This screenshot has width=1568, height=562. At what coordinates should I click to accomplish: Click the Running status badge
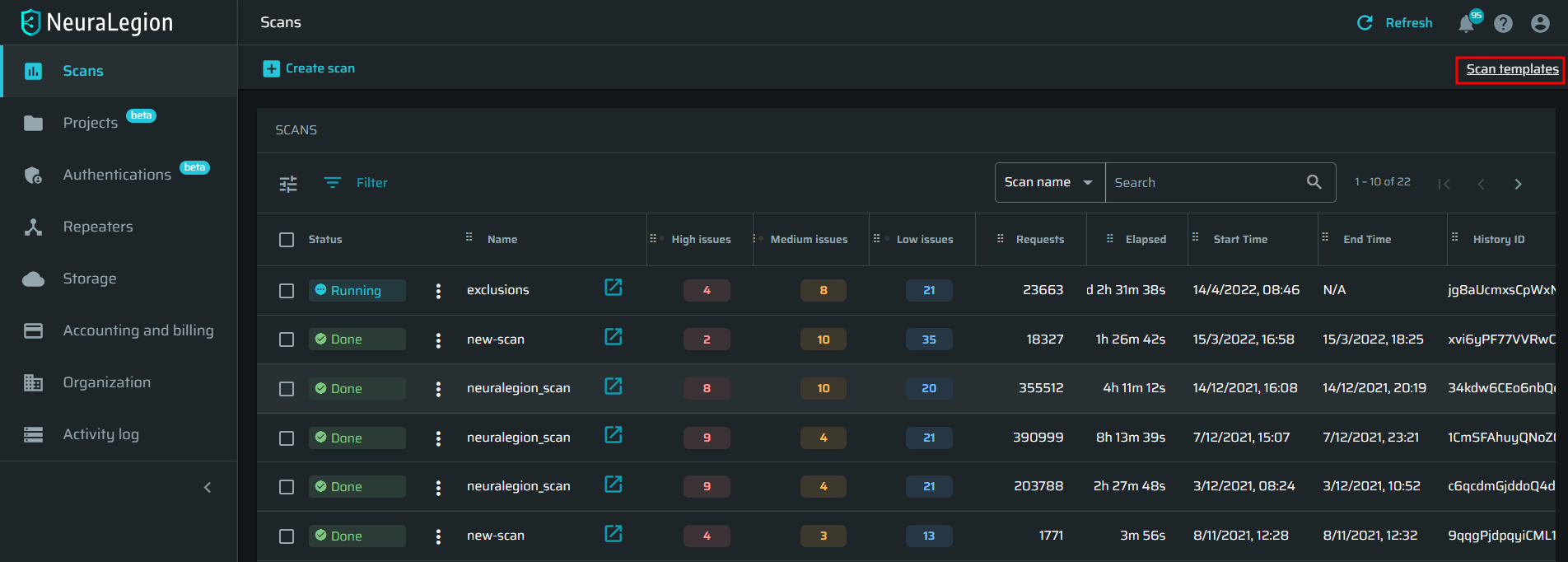[x=357, y=290]
